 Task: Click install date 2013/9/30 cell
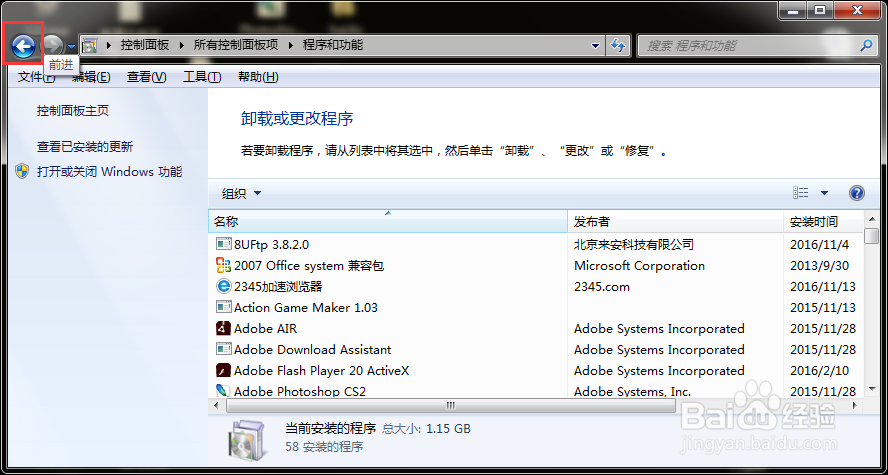[819, 266]
